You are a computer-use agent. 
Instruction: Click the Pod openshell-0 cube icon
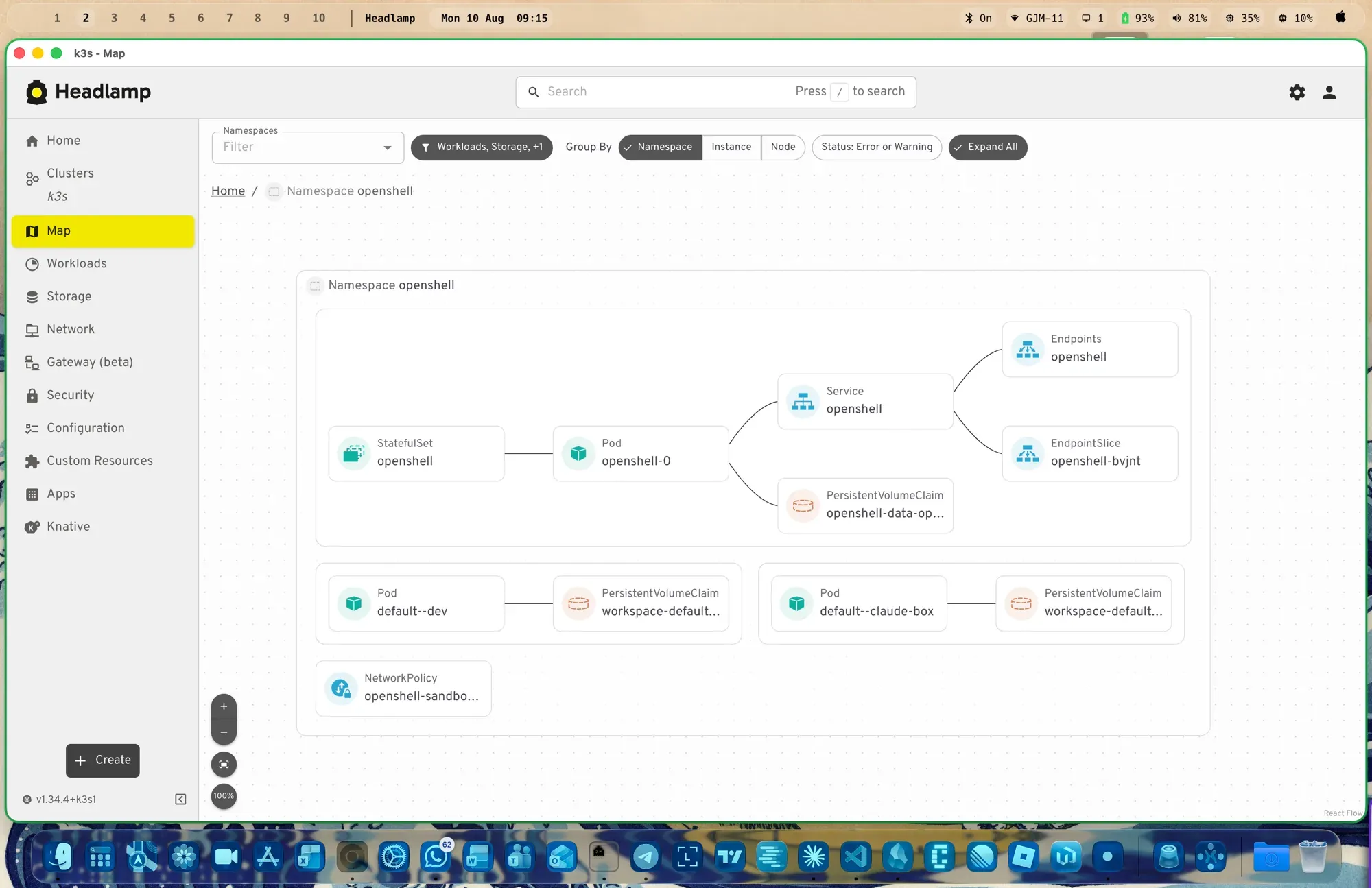(578, 453)
